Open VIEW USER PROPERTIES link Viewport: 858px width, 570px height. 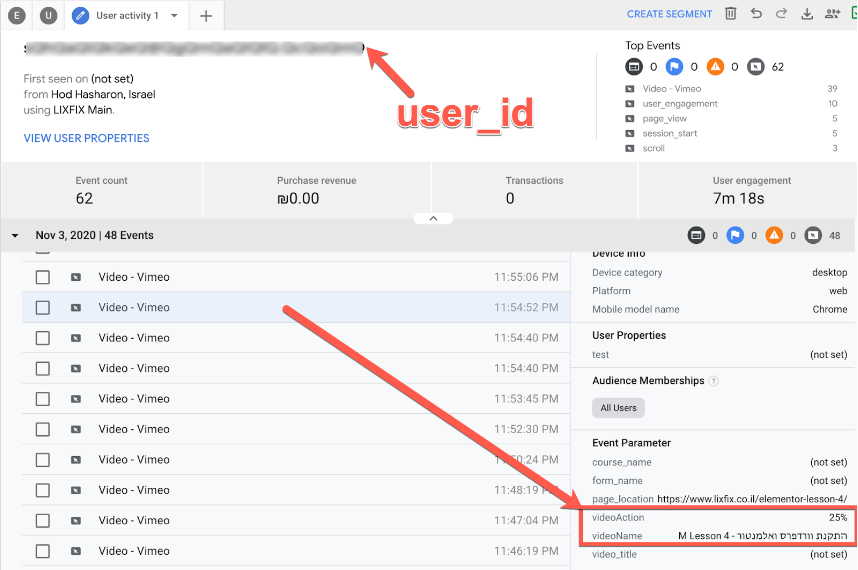pos(86,138)
